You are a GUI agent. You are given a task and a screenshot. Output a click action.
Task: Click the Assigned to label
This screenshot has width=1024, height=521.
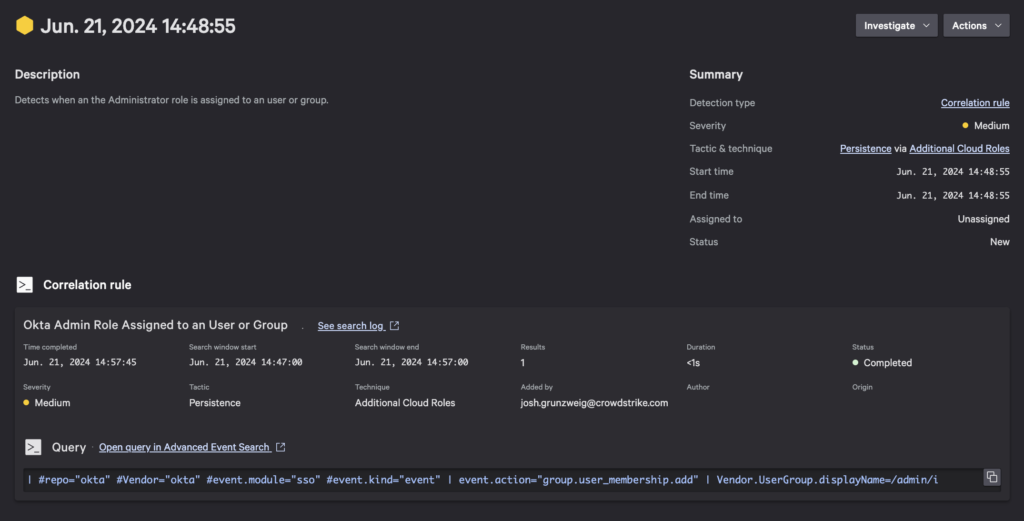click(715, 219)
